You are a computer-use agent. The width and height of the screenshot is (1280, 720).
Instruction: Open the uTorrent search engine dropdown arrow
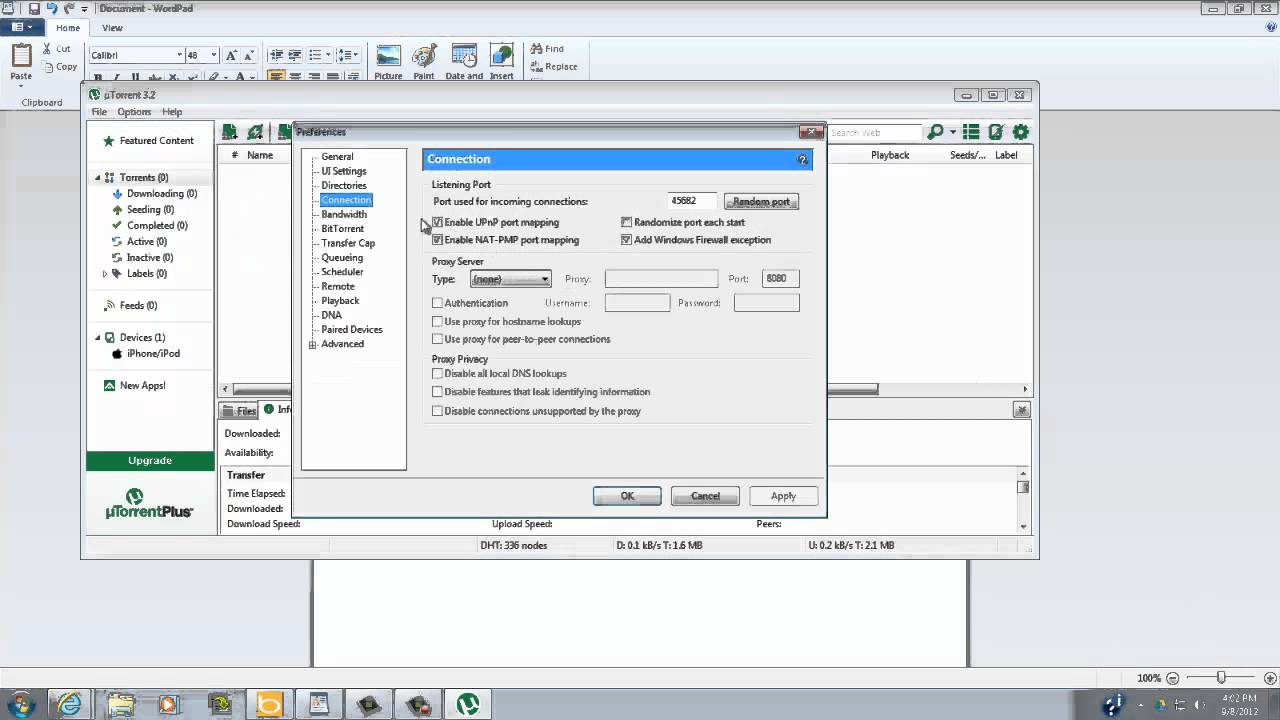953,132
